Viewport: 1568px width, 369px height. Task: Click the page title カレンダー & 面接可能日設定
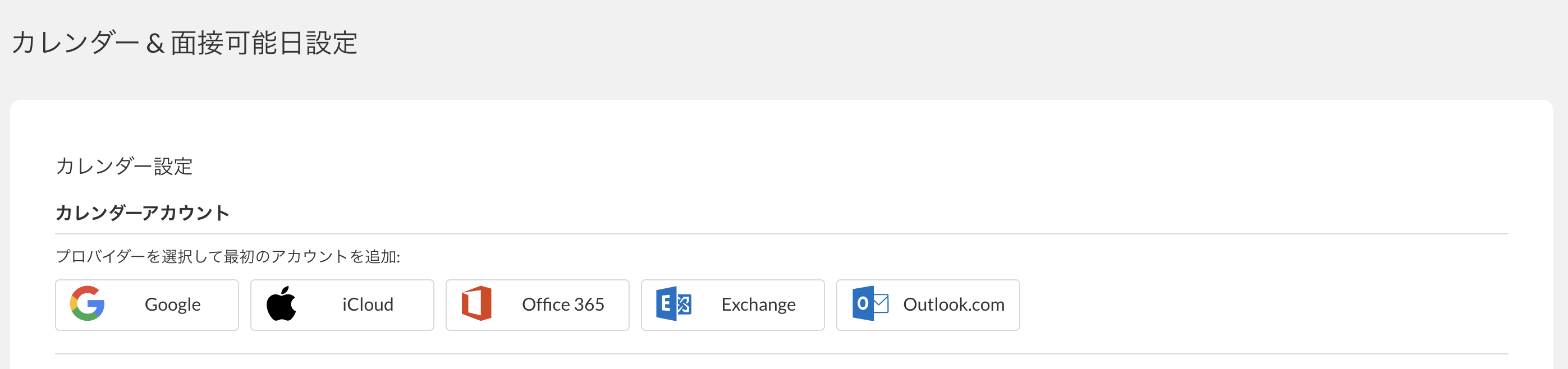pyautogui.click(x=185, y=43)
